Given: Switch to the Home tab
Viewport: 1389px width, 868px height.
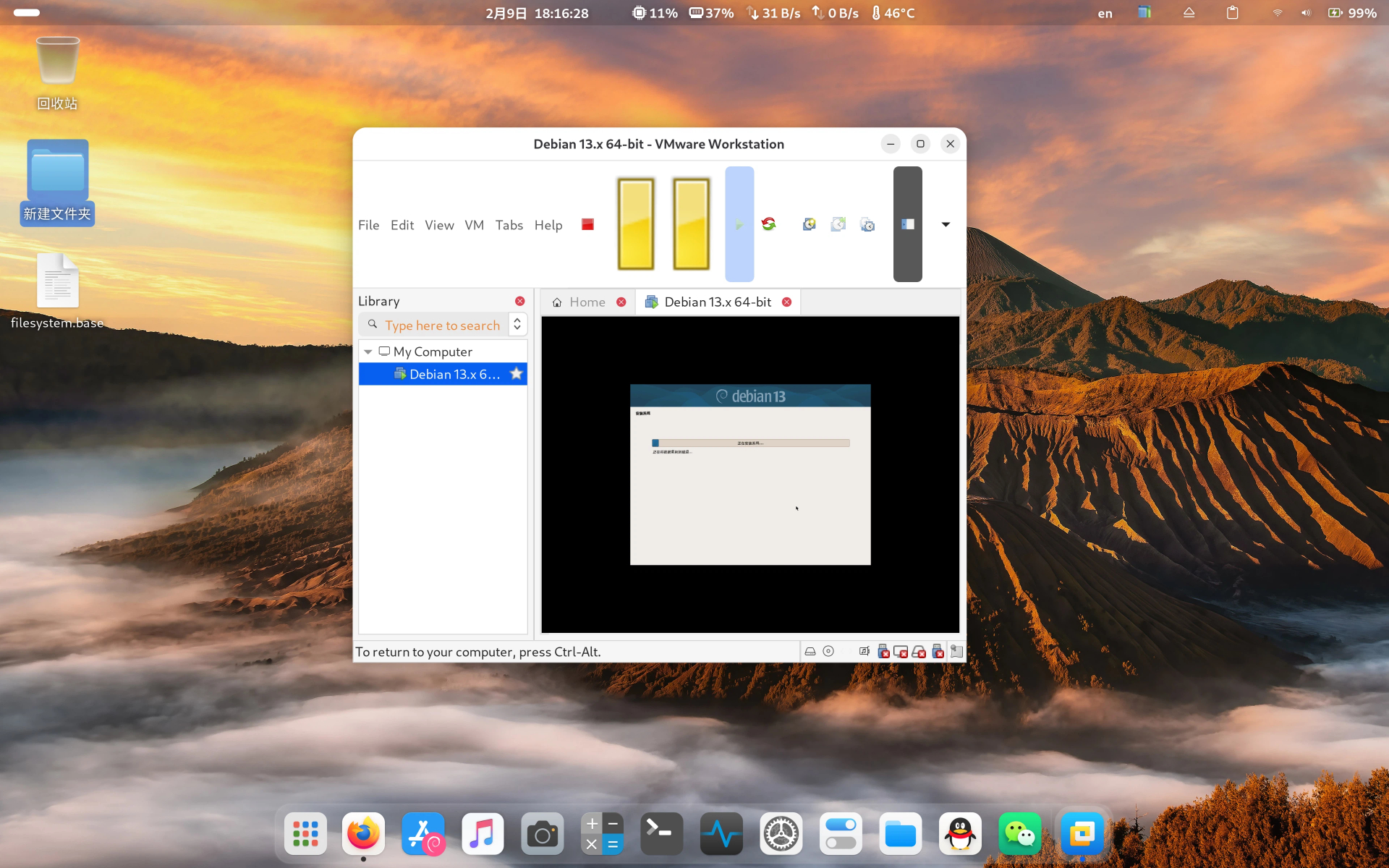Looking at the screenshot, I should 587,302.
